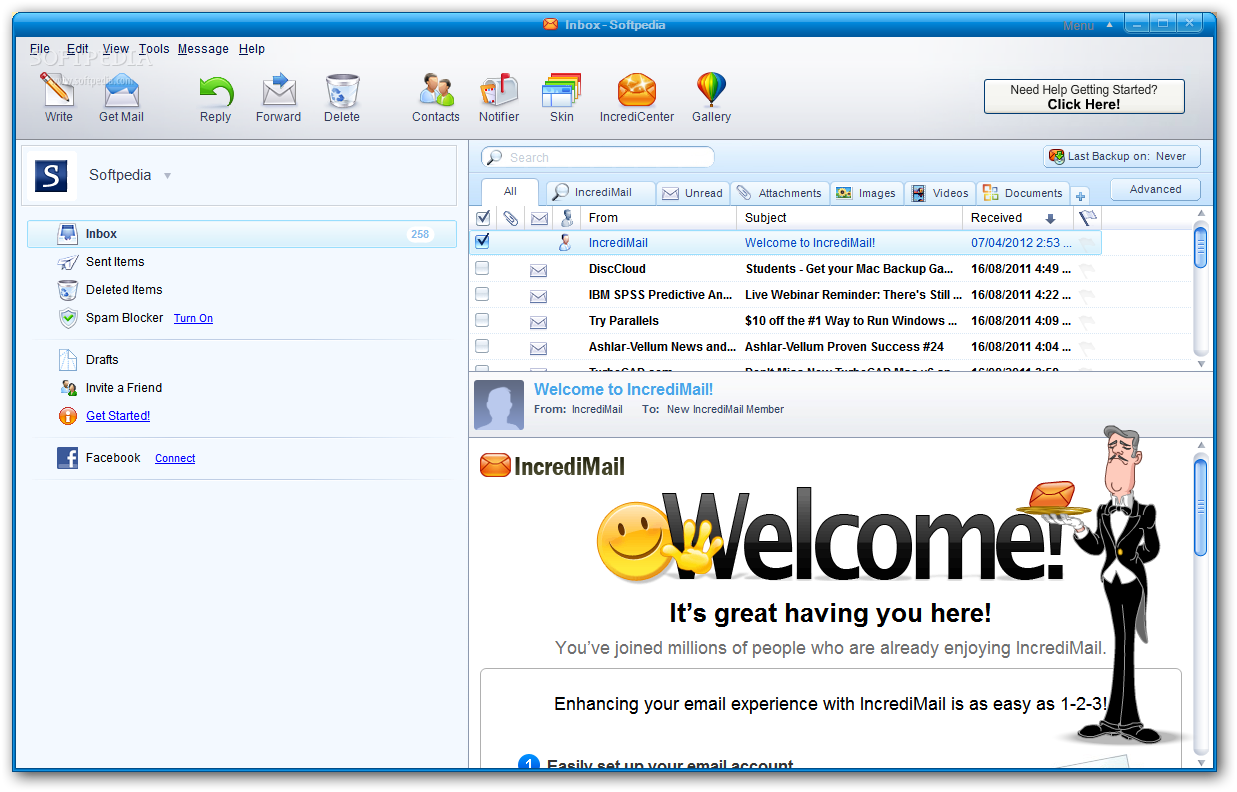Click the Spam Blocker shield icon
Screen dimensions: 1237x792
(67, 318)
